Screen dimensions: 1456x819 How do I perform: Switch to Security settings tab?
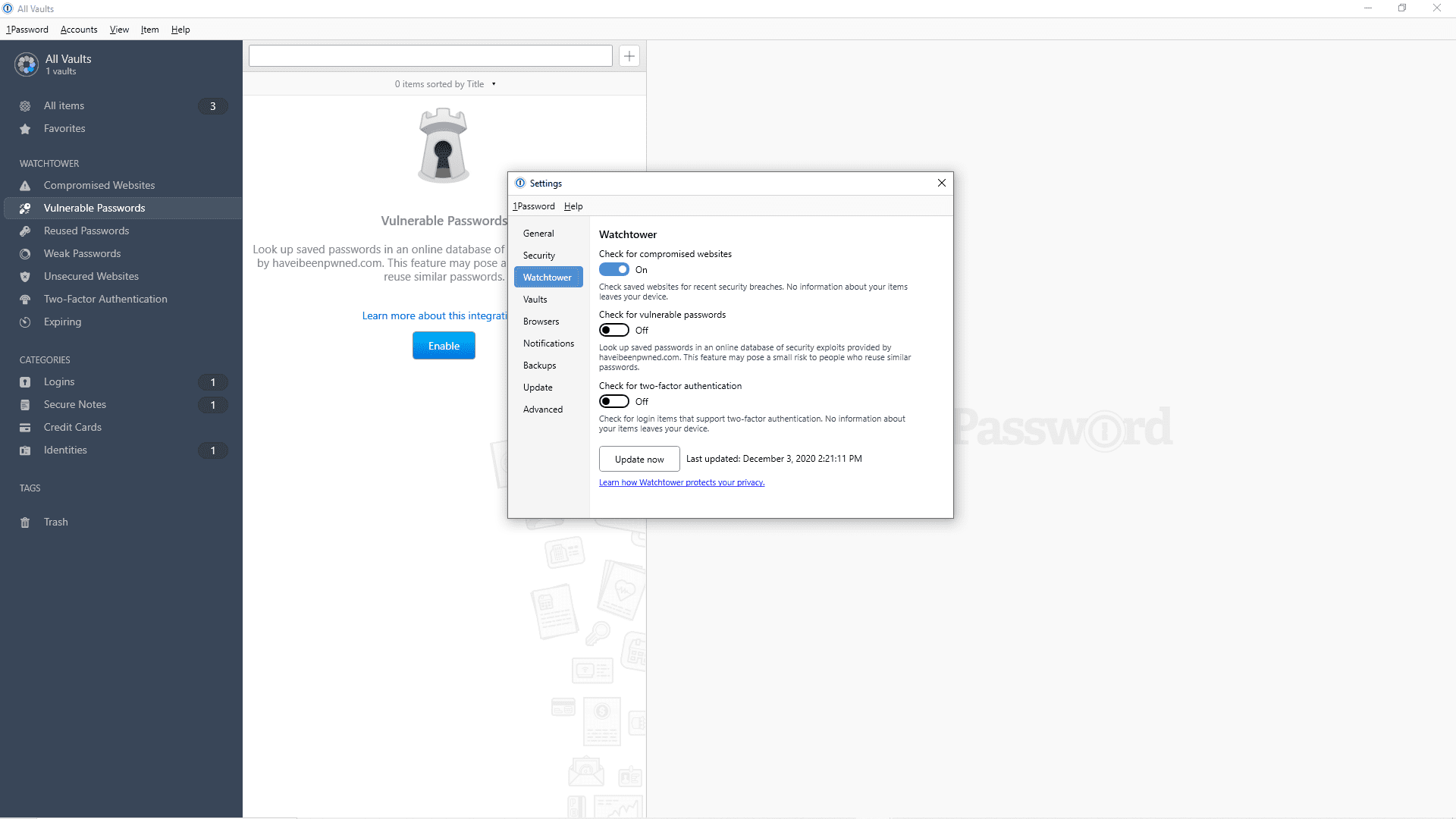click(x=548, y=256)
